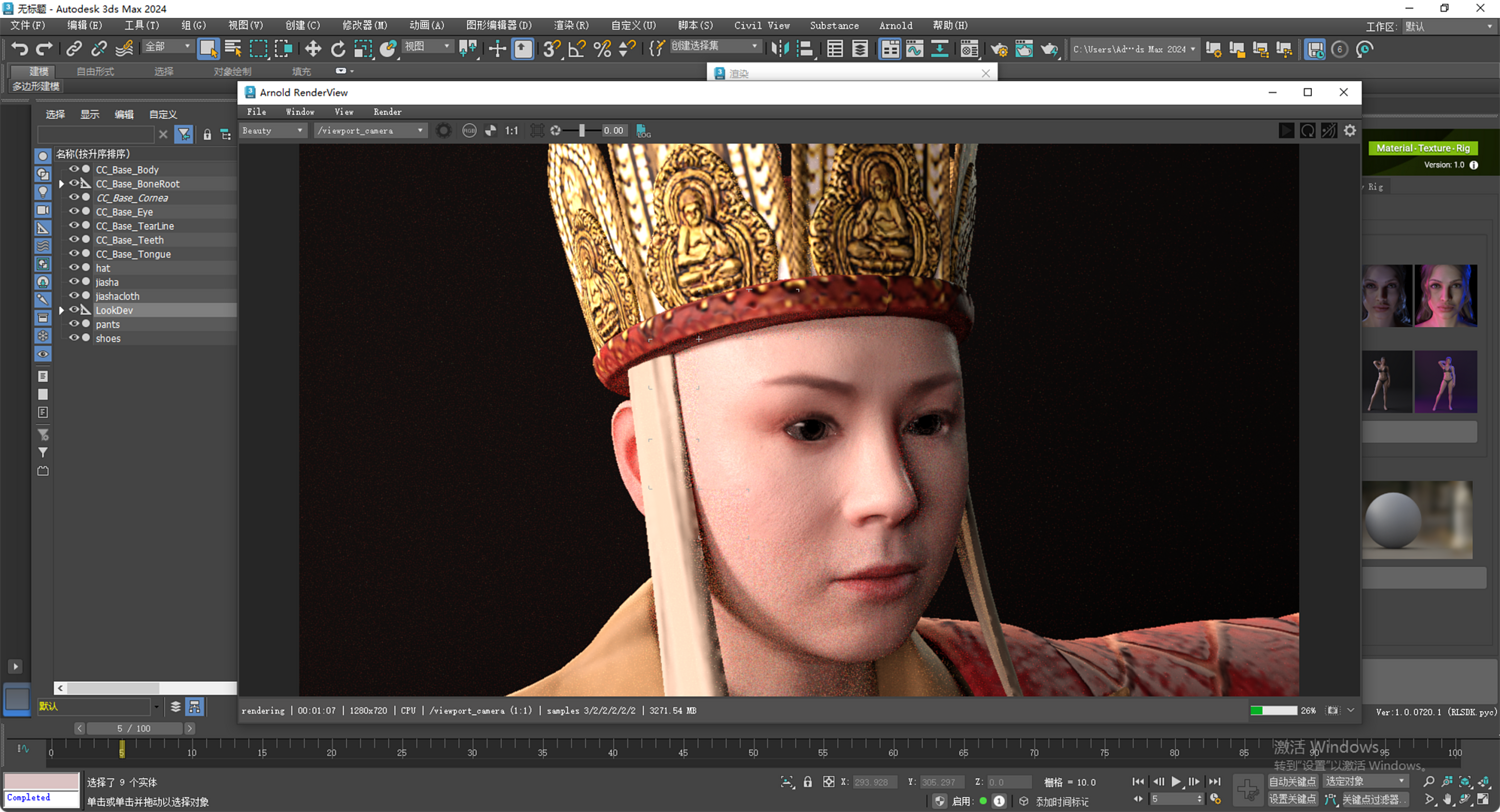Click the Mirror tool icon

point(781,48)
